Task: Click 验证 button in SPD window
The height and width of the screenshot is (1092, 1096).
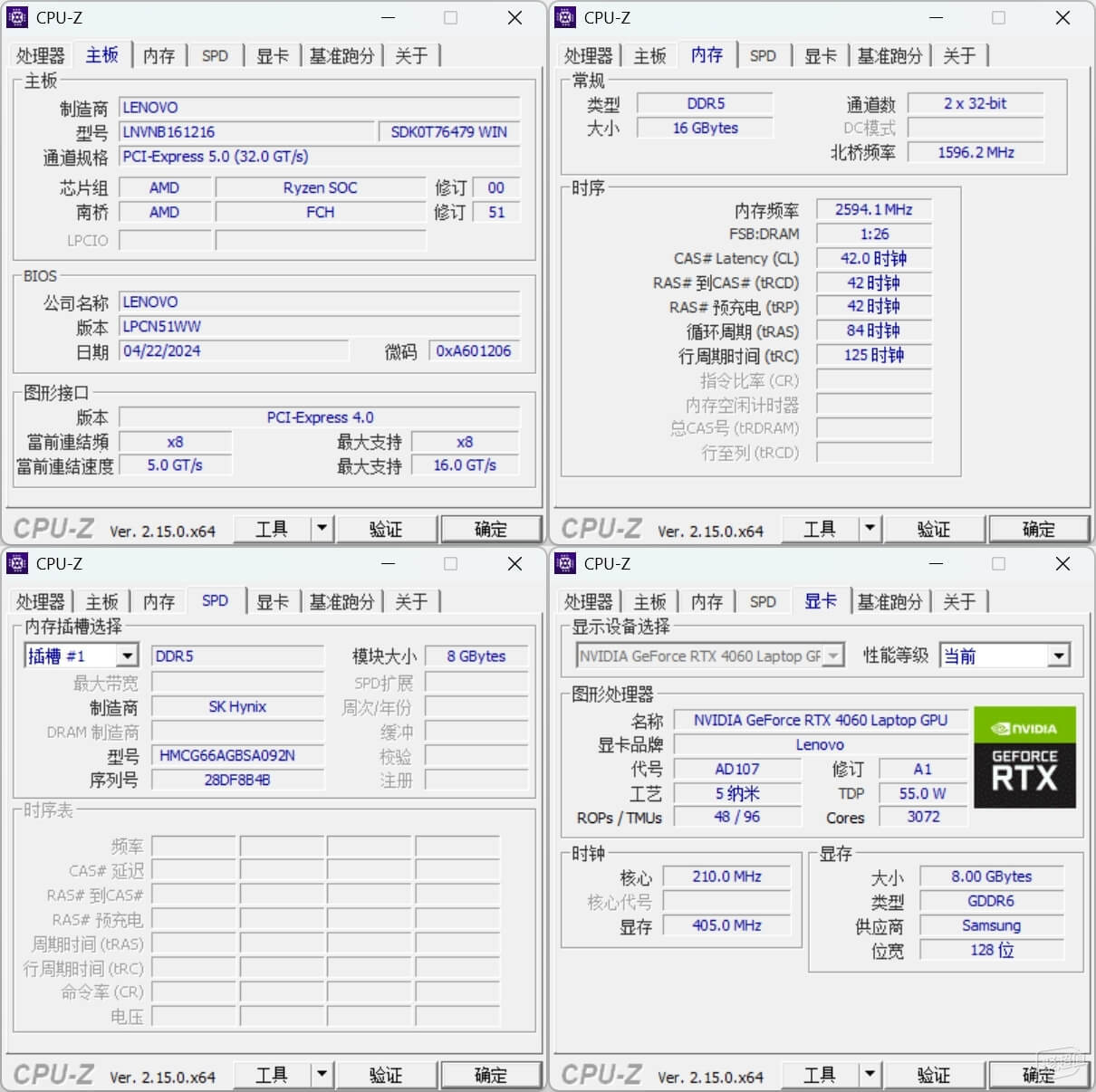Action: click(x=386, y=1074)
